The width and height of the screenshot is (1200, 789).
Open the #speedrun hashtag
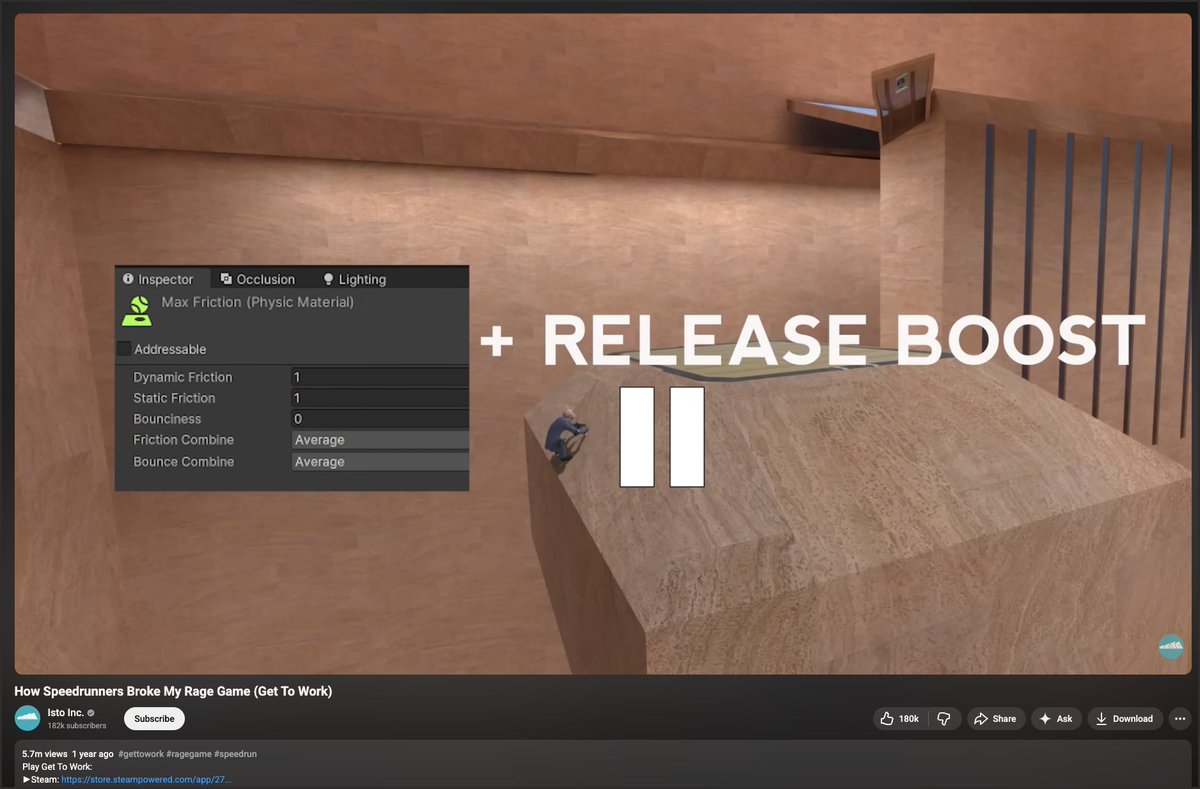235,754
